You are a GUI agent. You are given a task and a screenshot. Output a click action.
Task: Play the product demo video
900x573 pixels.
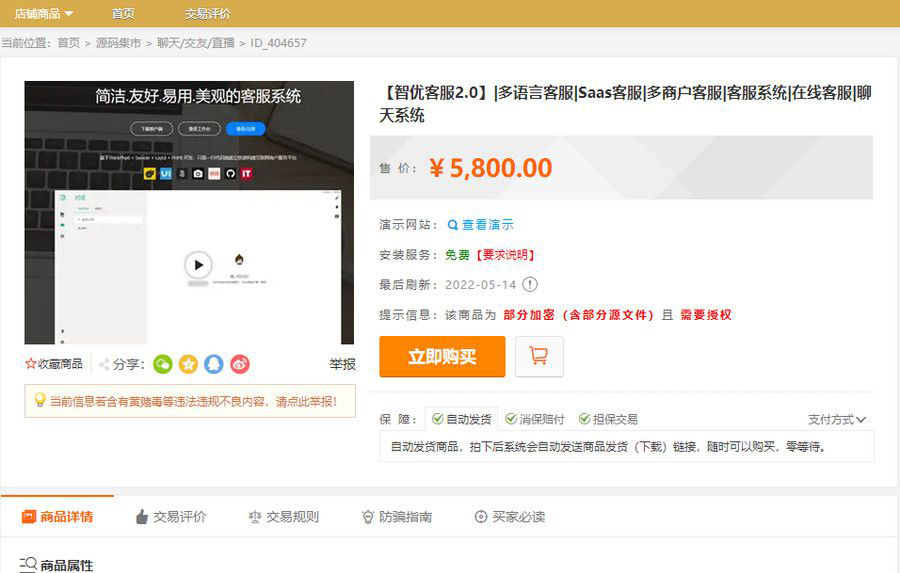[198, 265]
